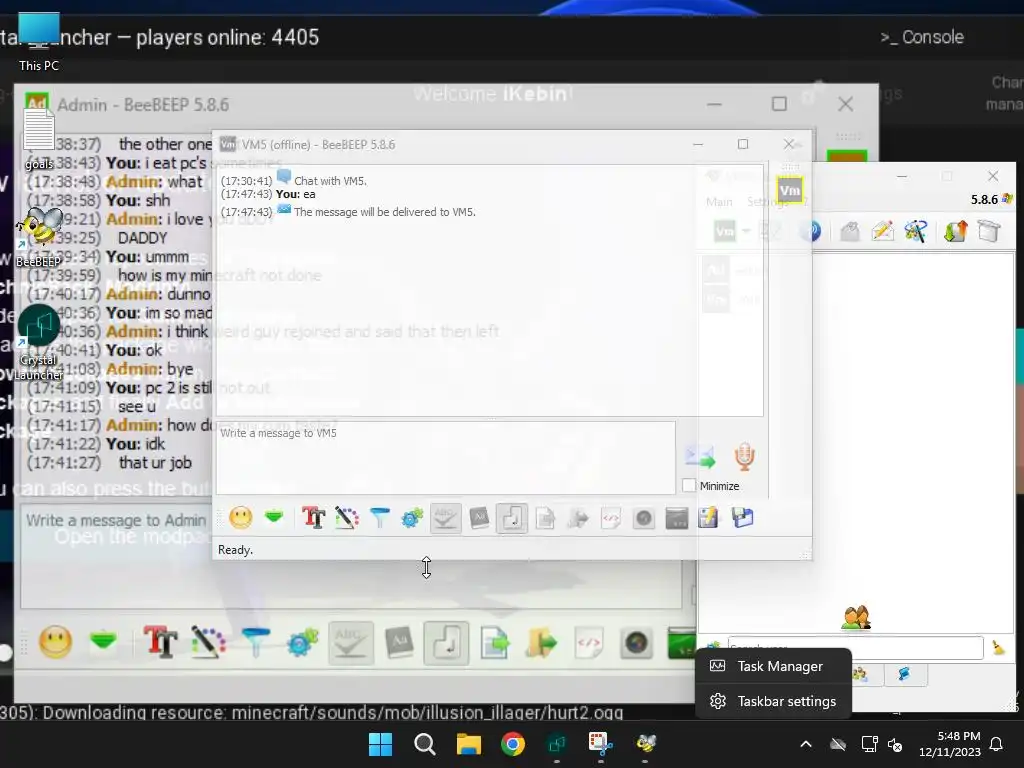Click camera icon in Admin chat toolbar
This screenshot has height=768, width=1024.
coord(637,643)
